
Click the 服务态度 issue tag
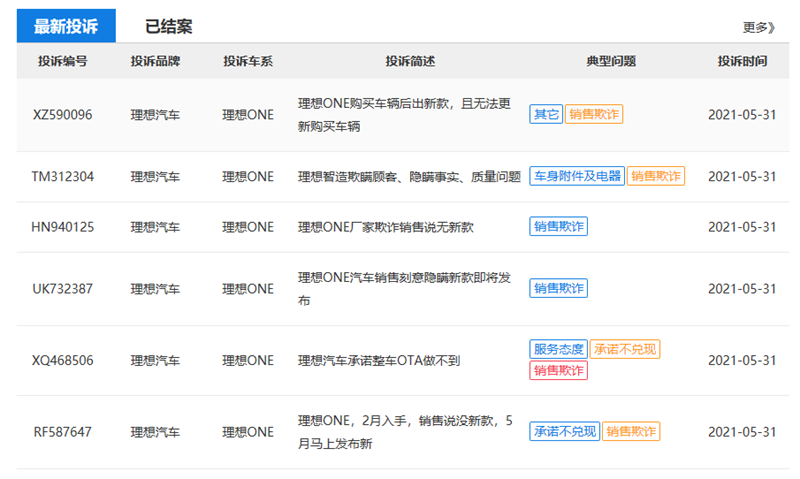coord(558,350)
